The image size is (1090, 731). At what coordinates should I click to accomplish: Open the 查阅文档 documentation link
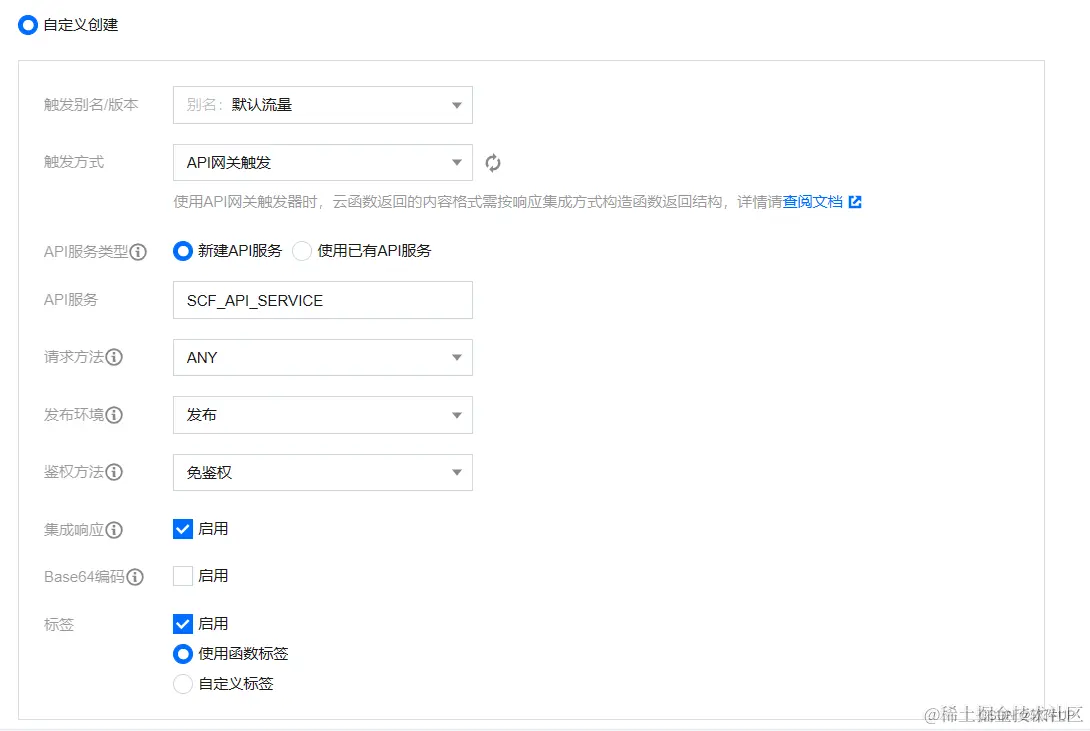pos(812,202)
